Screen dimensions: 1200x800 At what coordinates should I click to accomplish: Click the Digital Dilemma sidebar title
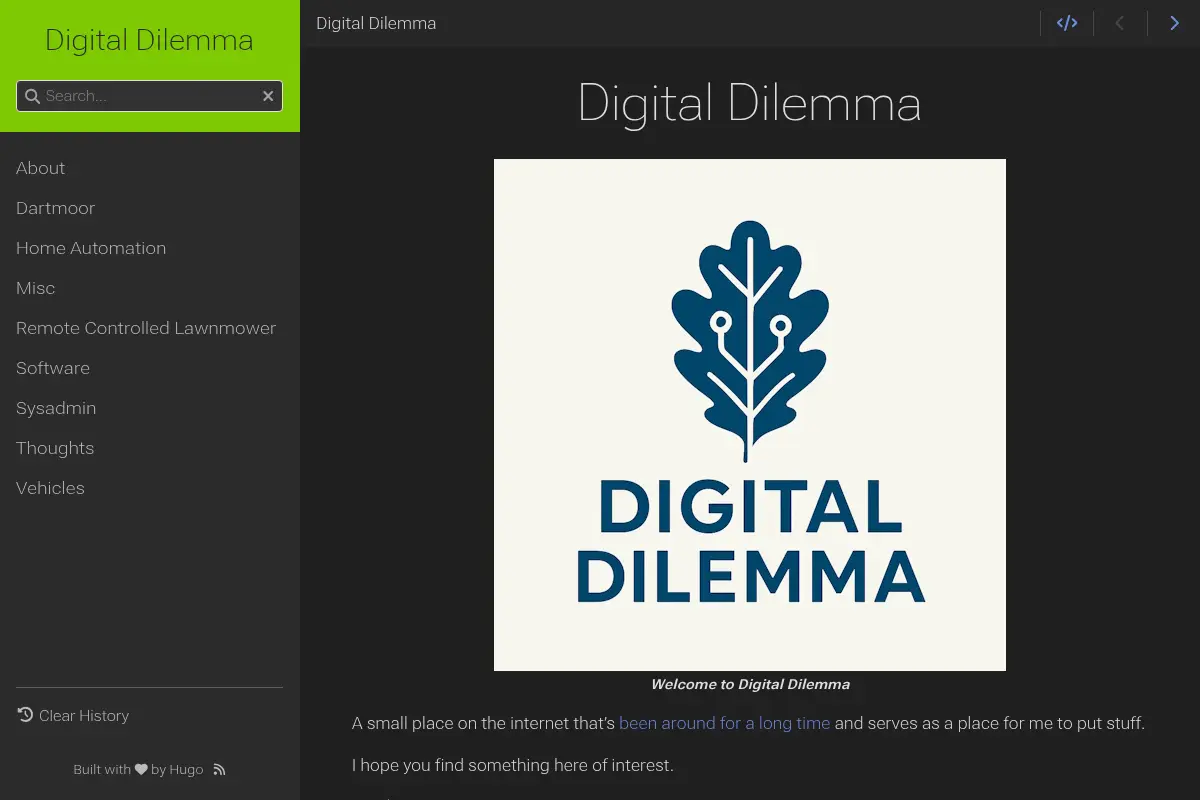click(149, 40)
